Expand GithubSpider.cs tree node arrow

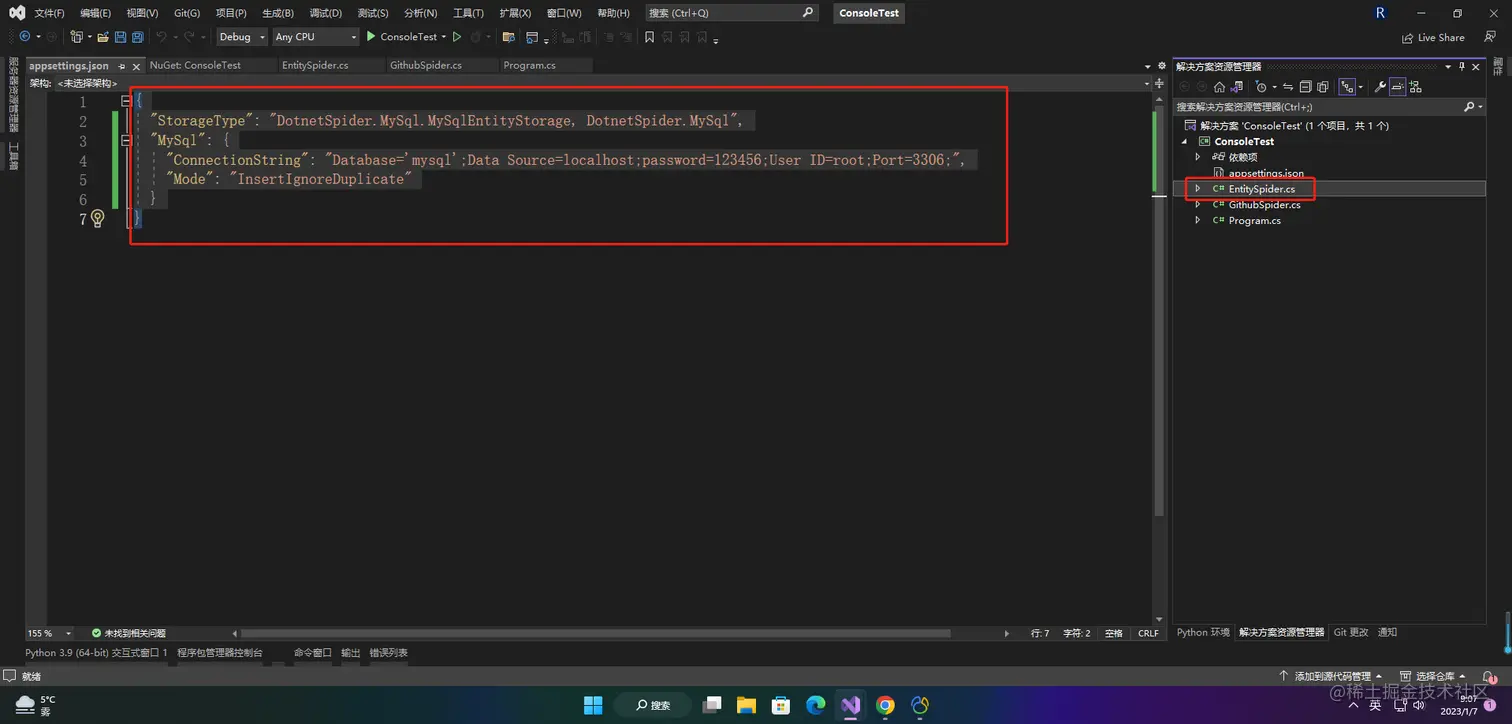(x=1198, y=204)
